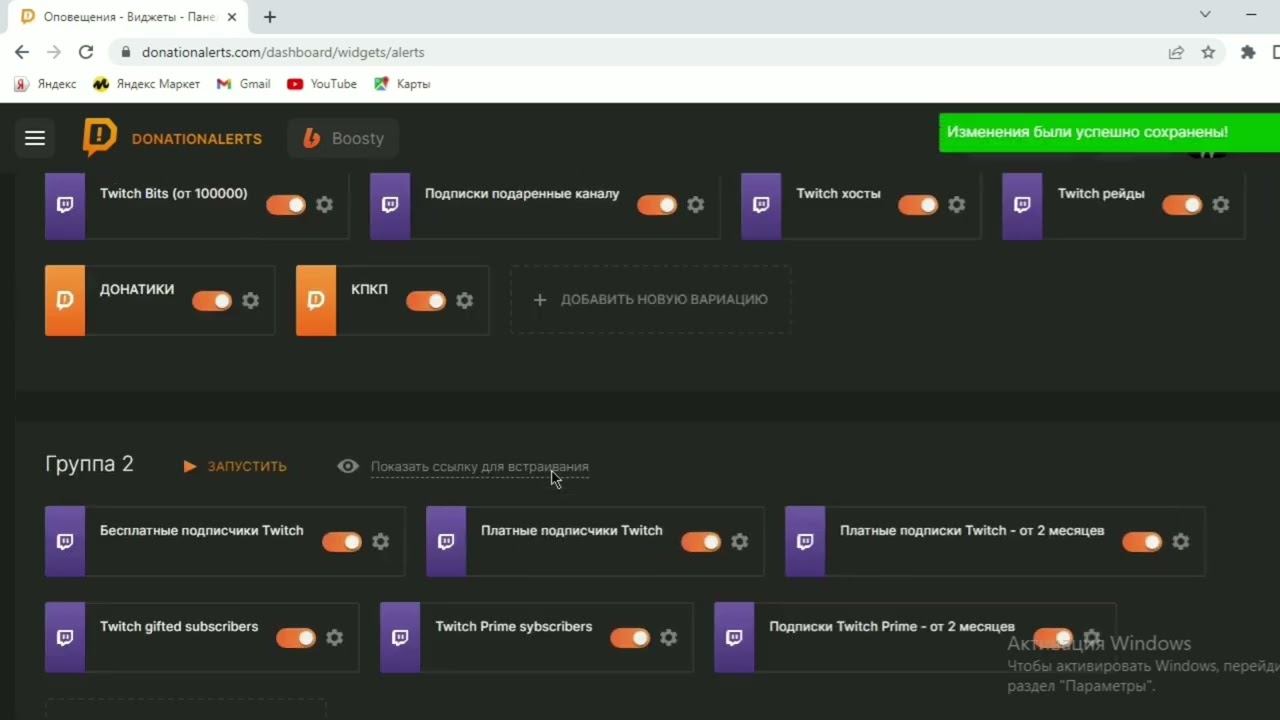
Task: Disable the Платные подписчики Twitch toggle
Action: 701,542
